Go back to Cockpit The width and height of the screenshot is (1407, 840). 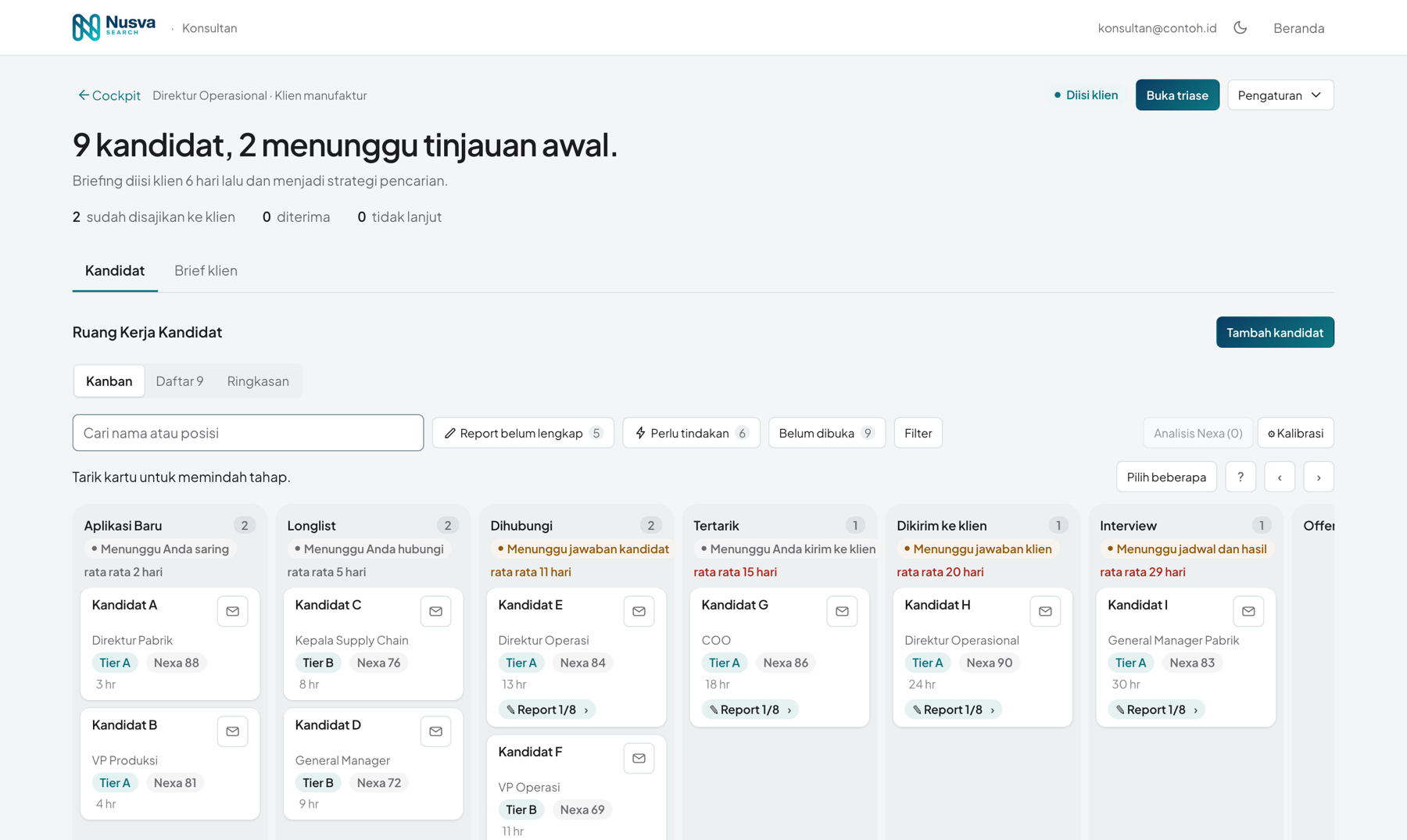(109, 95)
